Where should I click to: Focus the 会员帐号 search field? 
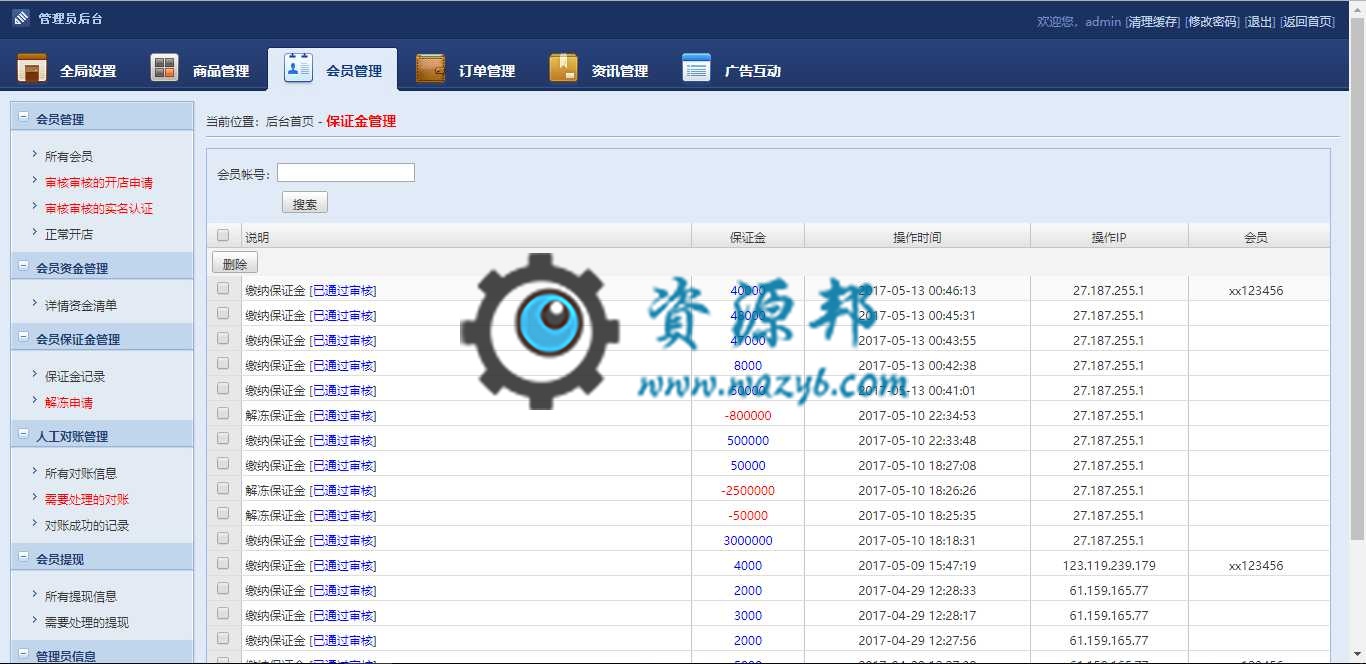coord(346,173)
